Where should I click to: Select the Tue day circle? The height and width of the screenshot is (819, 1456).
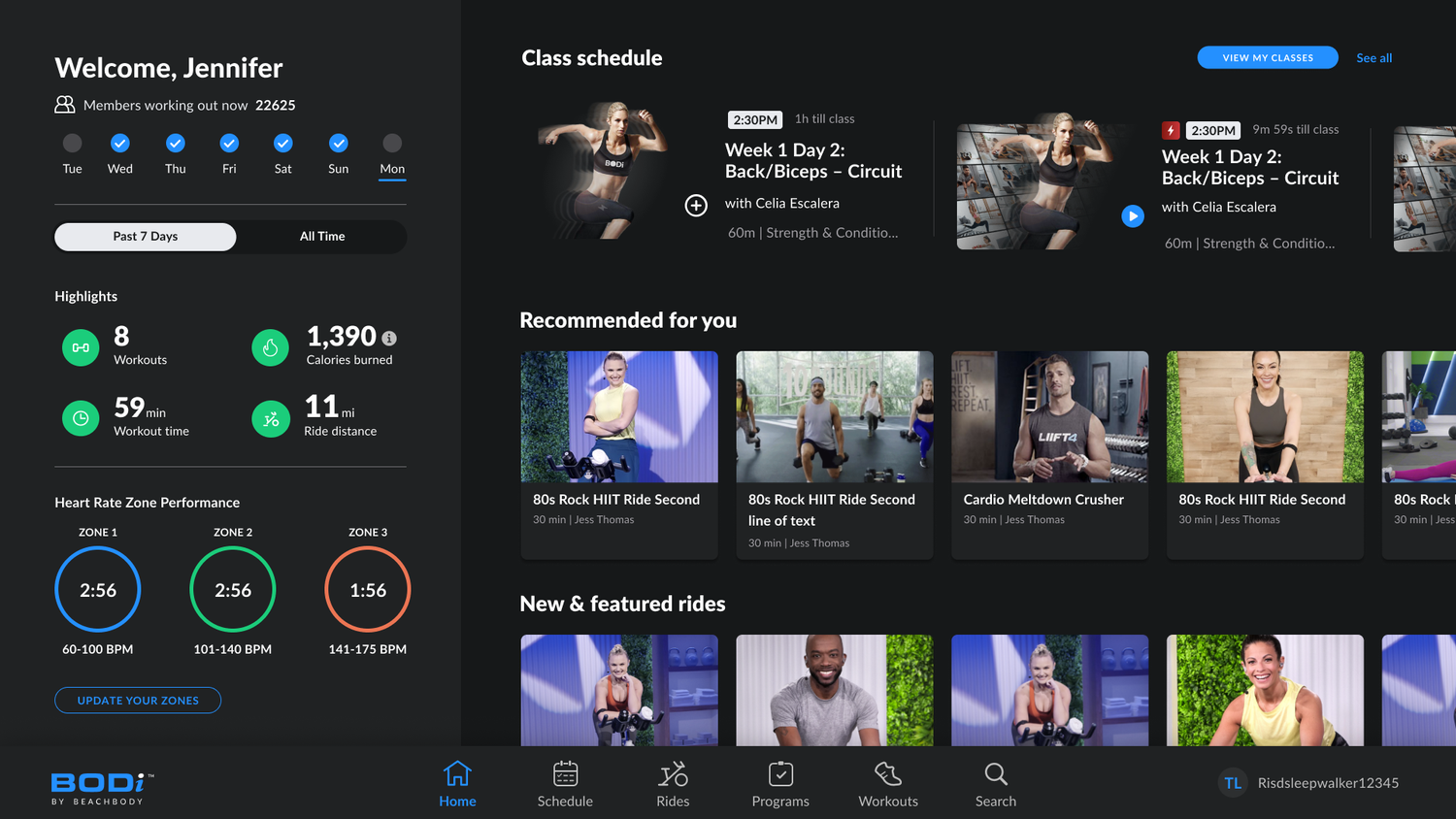tap(73, 143)
